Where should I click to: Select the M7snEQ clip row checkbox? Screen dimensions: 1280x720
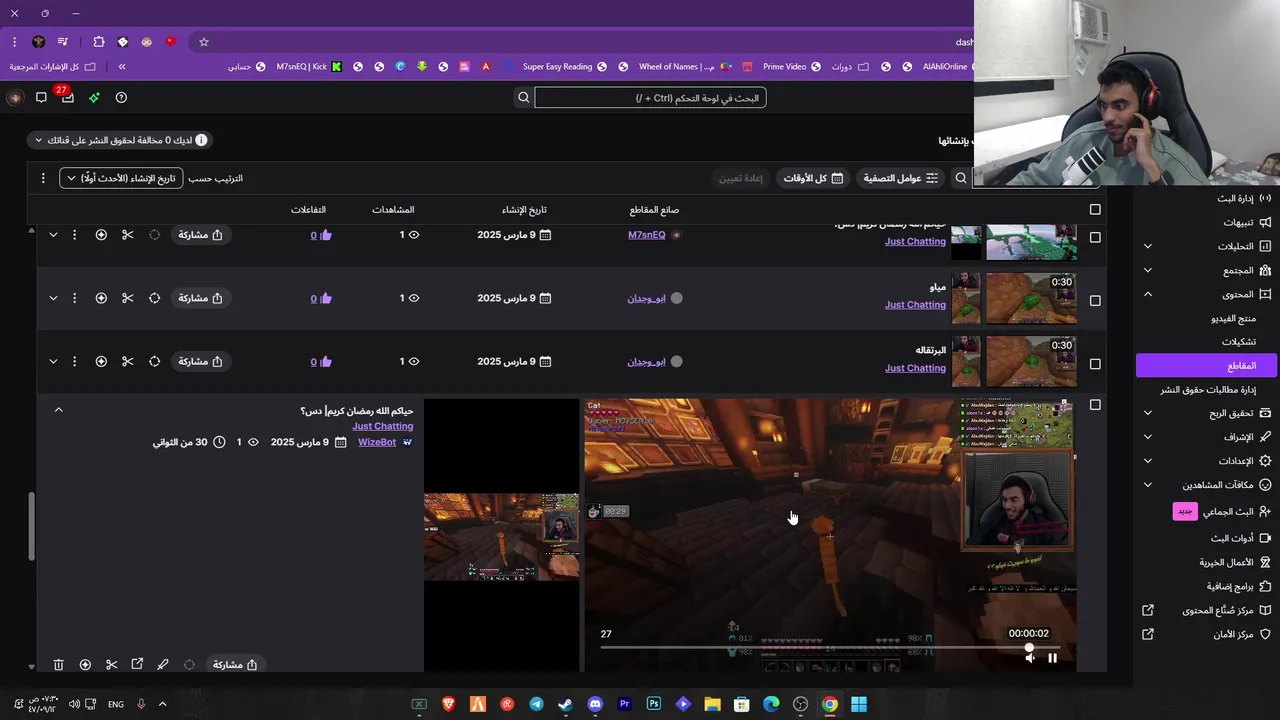(x=1095, y=238)
